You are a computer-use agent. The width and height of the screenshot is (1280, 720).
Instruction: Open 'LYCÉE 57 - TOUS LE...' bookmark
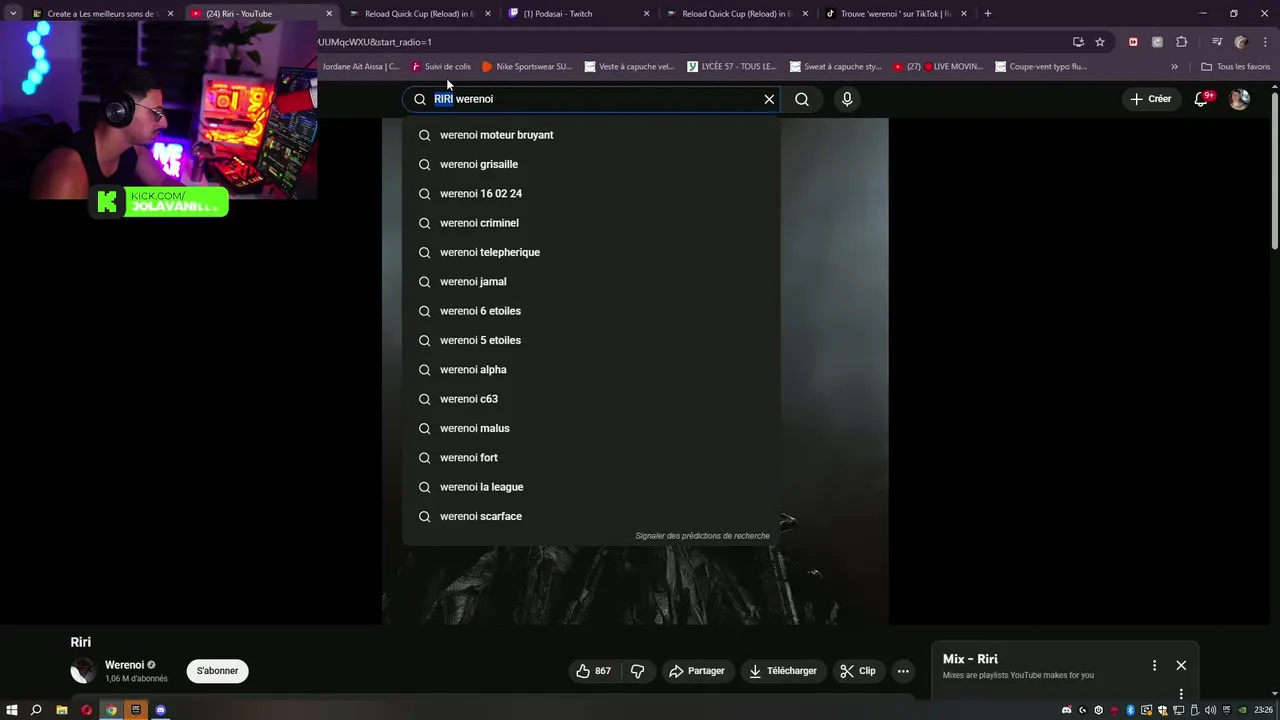click(x=732, y=67)
